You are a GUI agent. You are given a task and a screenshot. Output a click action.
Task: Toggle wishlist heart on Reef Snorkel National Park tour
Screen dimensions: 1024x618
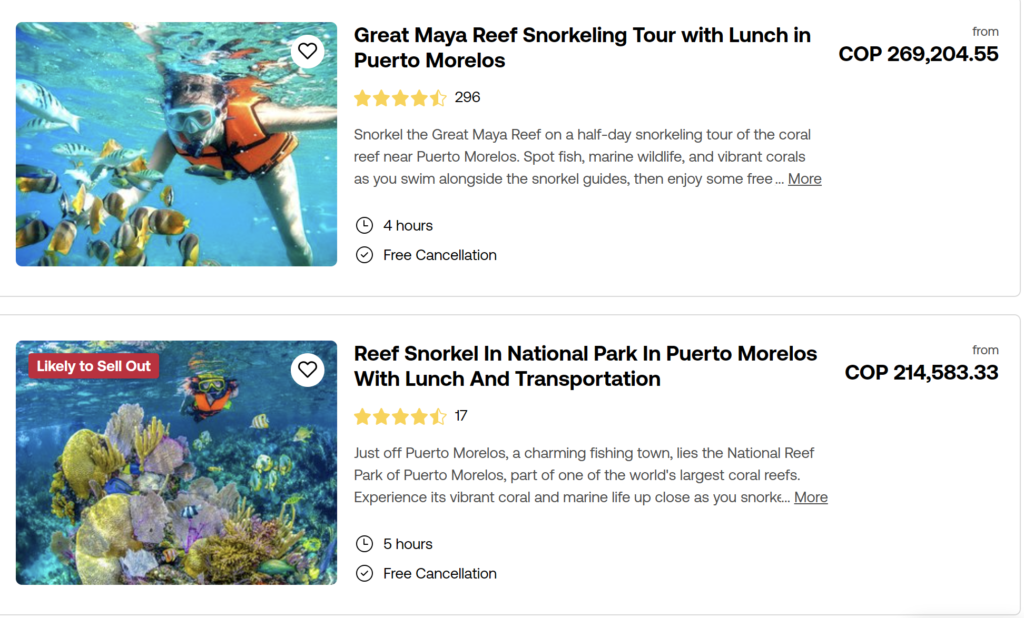coord(307,370)
